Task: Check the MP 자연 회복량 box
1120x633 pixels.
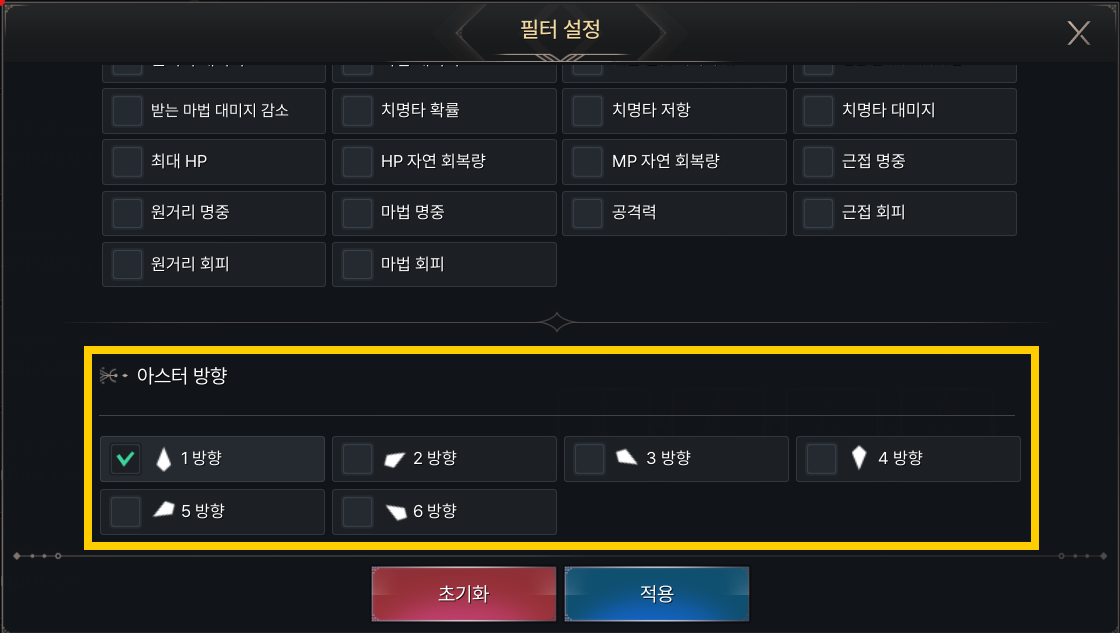Action: coord(587,161)
